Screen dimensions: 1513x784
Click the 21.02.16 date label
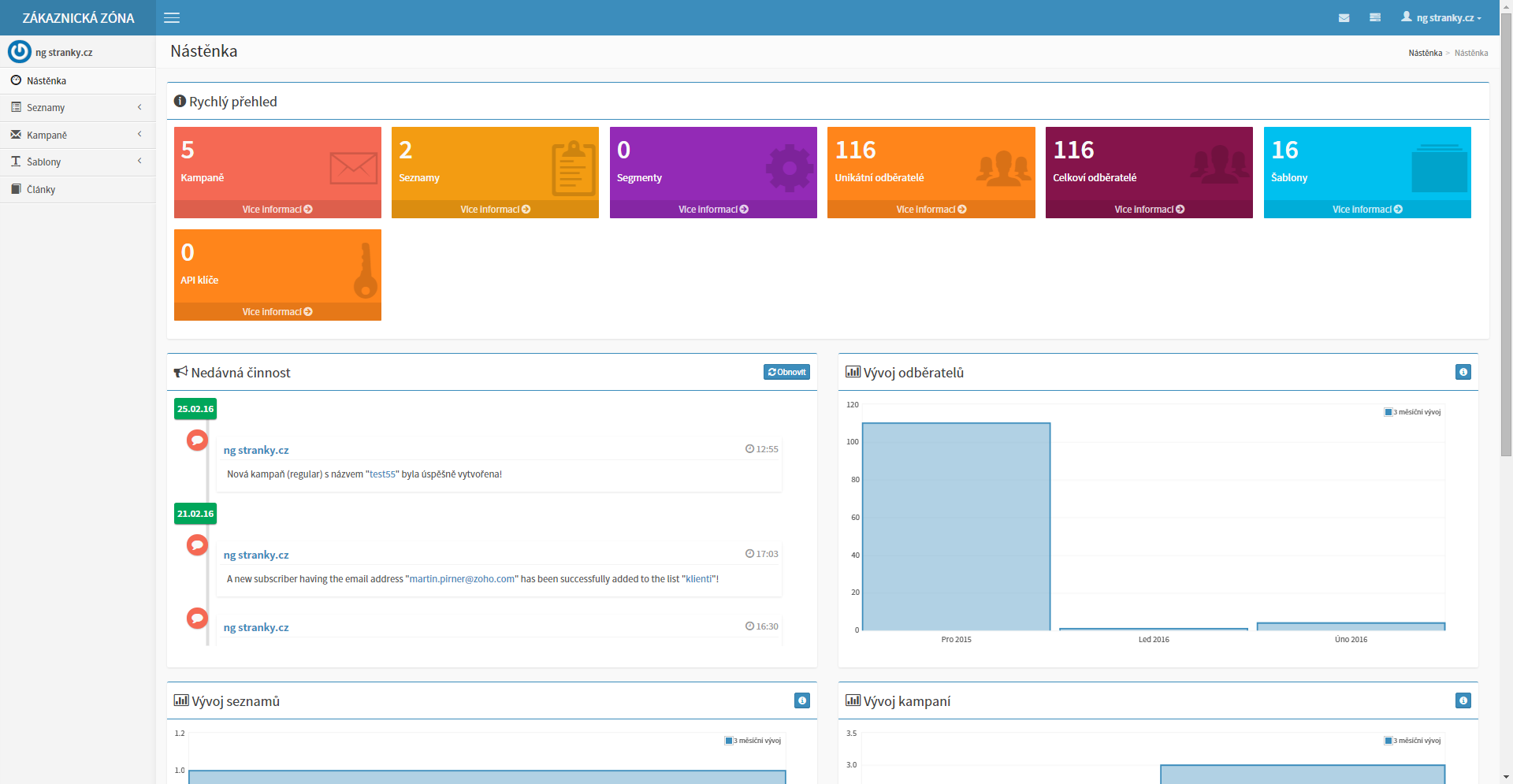point(195,514)
